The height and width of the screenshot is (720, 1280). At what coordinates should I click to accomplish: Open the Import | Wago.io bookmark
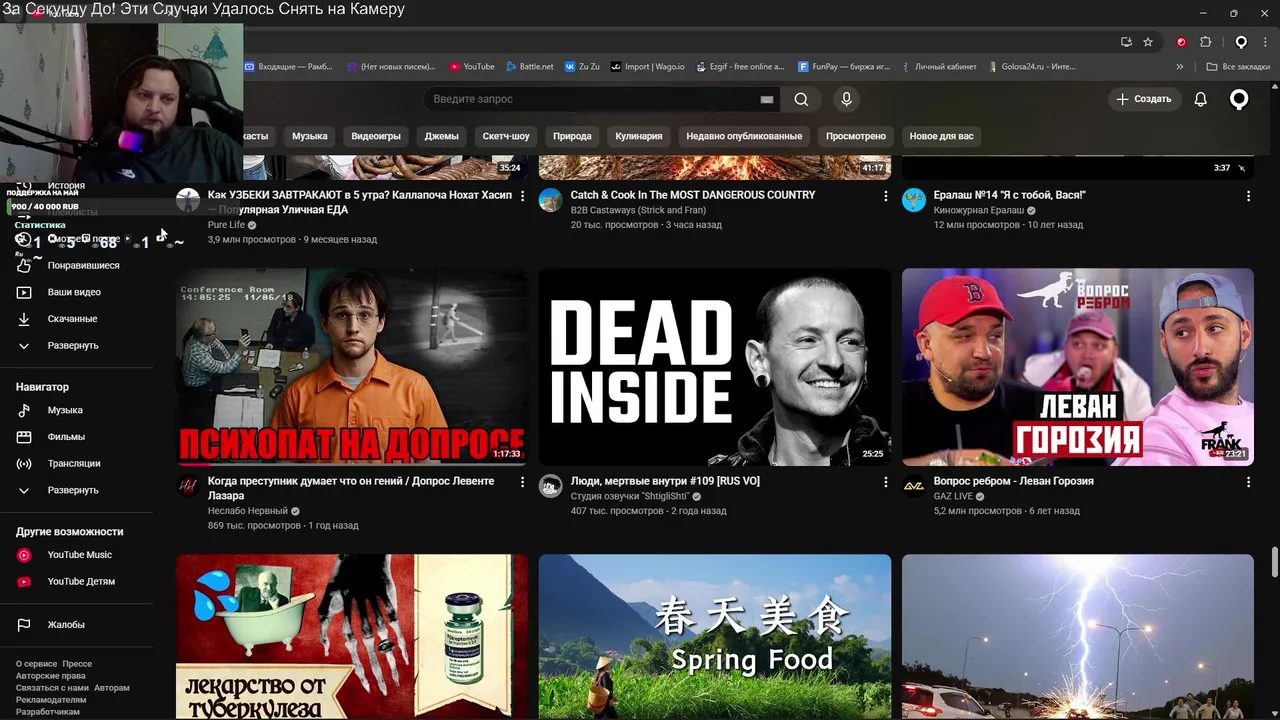click(x=648, y=67)
